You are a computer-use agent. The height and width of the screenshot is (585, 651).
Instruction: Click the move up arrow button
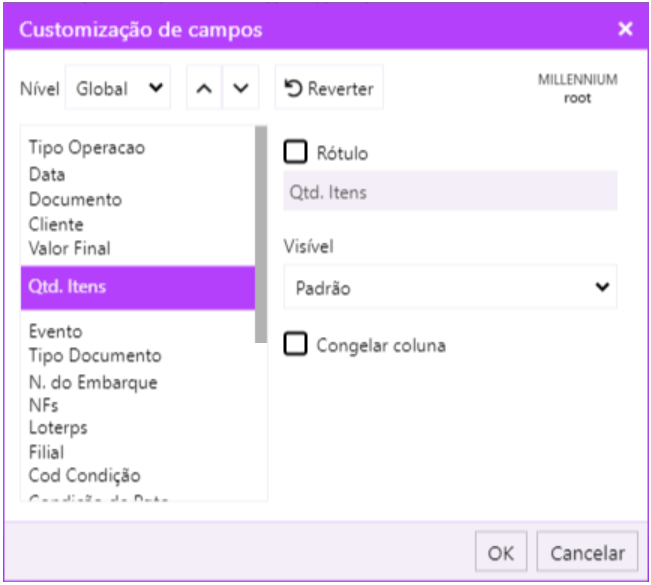[x=203, y=88]
